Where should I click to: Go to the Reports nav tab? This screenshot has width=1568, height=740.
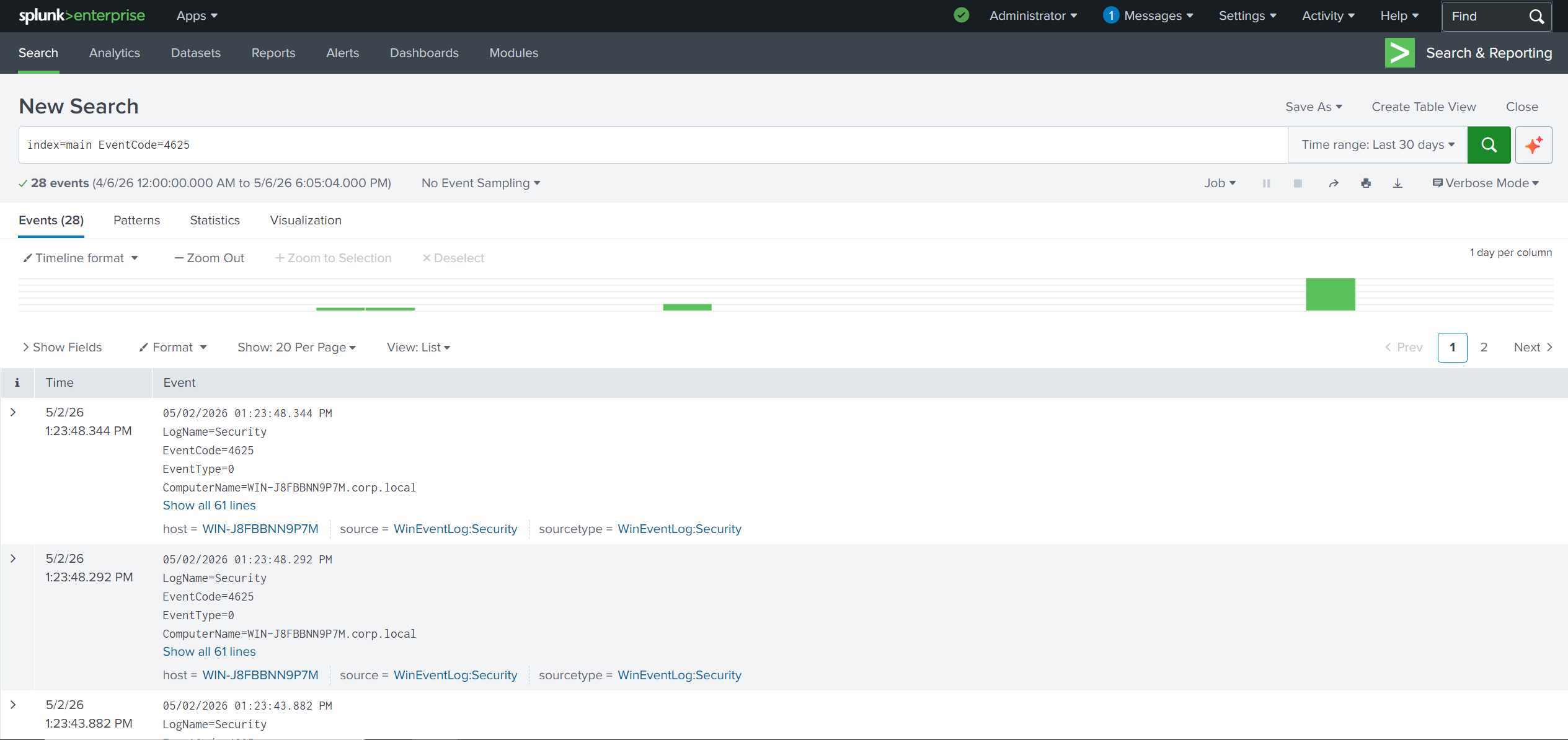273,53
